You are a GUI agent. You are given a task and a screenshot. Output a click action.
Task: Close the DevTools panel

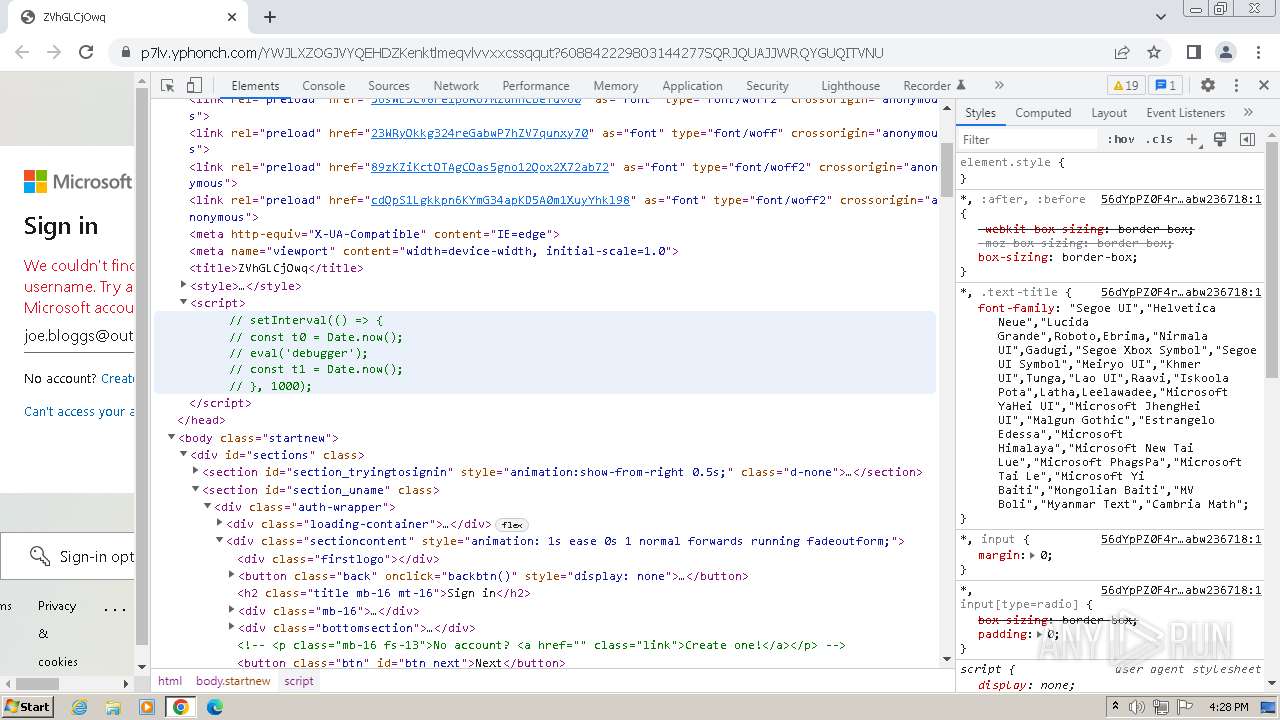pos(1264,86)
